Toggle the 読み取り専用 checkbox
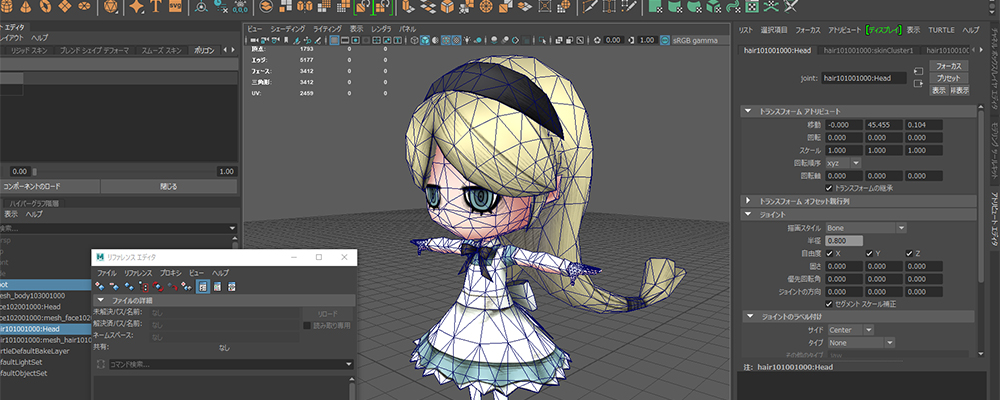 [307, 325]
